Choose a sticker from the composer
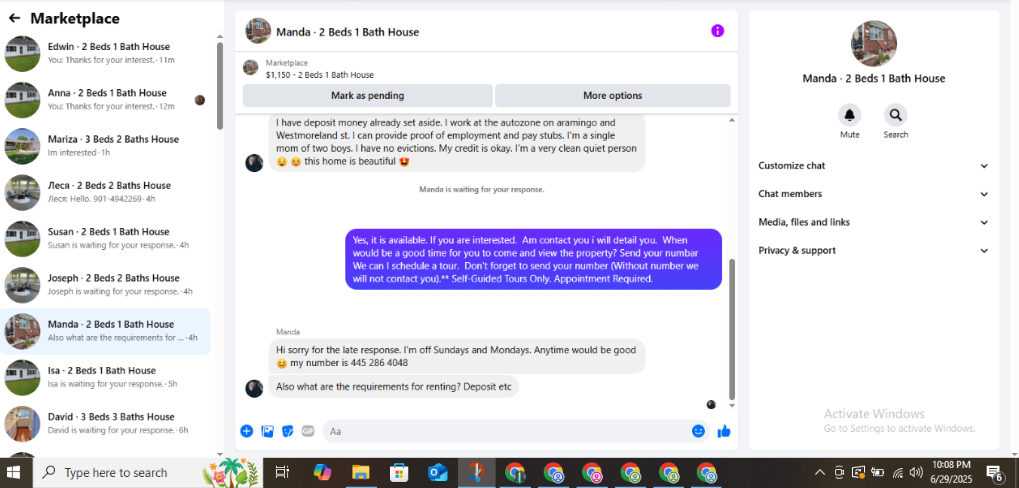 [288, 431]
